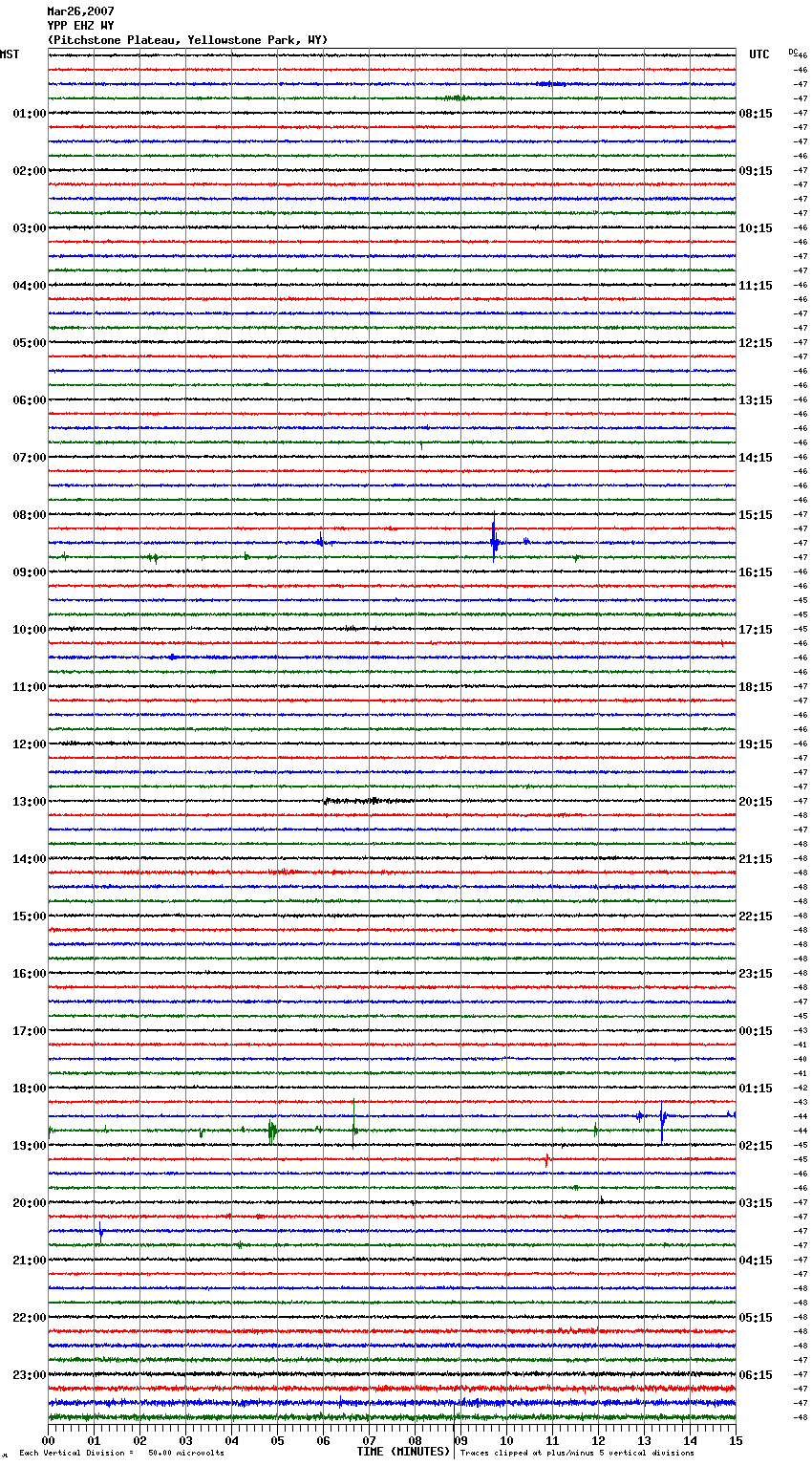Click the "21:15" UTC row label
Screen dimensions: 812x1466
point(756,859)
